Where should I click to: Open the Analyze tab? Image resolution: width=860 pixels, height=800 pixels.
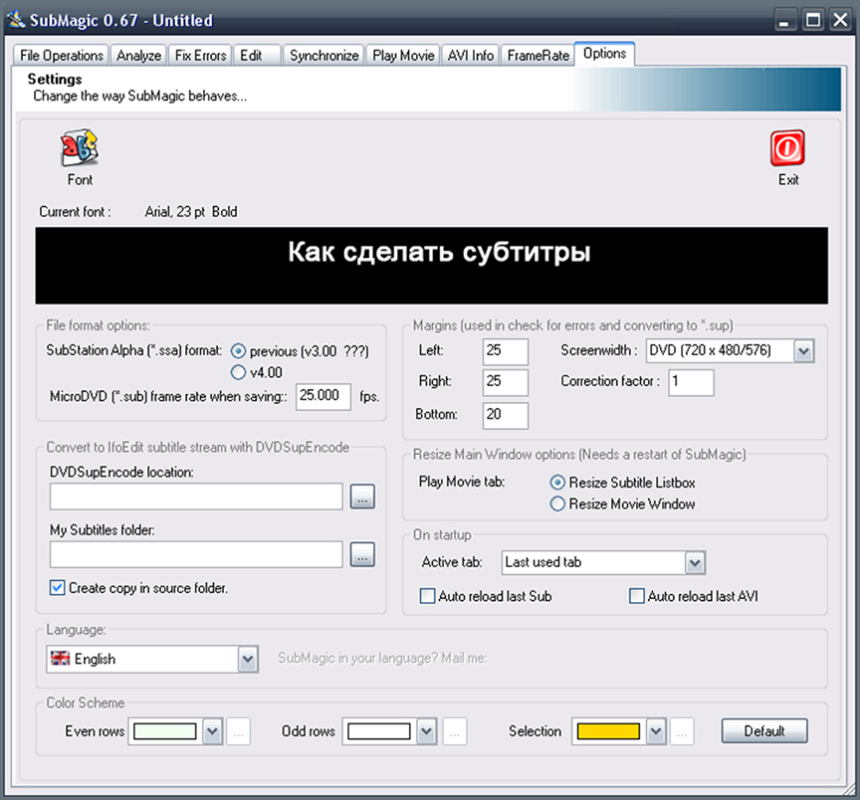coord(139,55)
